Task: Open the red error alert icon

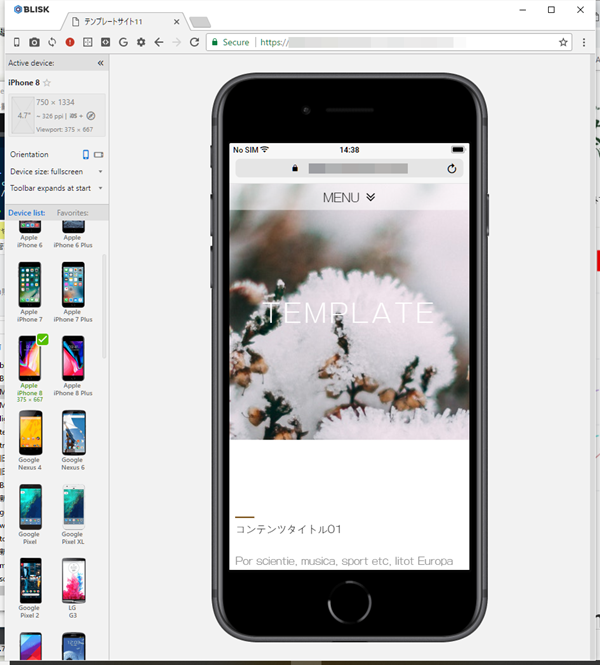Action: coord(70,42)
